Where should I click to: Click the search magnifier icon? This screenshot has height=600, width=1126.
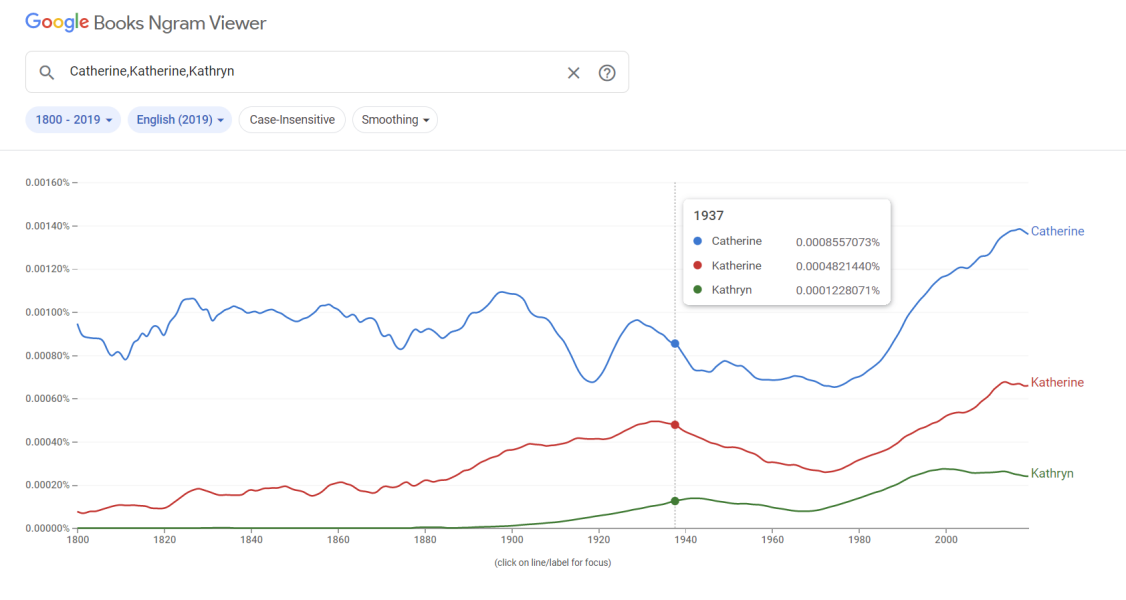[46, 72]
